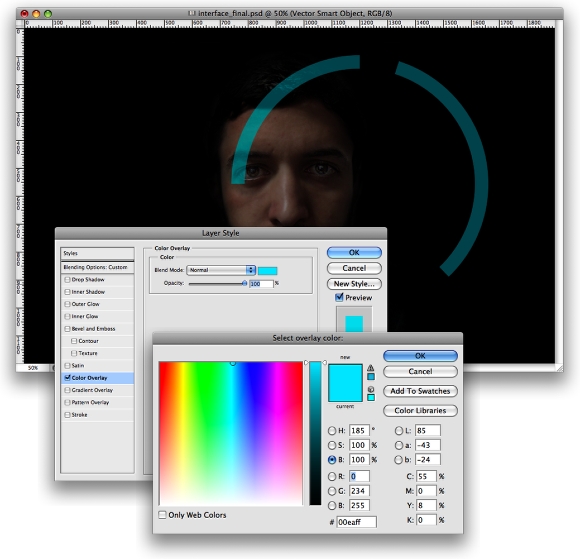
Task: Click the cyan overlay color swatch
Action: point(267,271)
